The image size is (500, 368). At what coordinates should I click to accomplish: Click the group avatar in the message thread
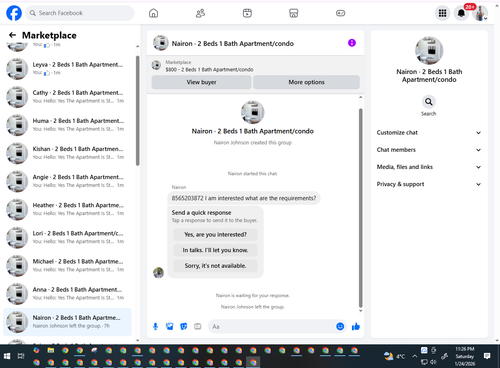click(253, 112)
